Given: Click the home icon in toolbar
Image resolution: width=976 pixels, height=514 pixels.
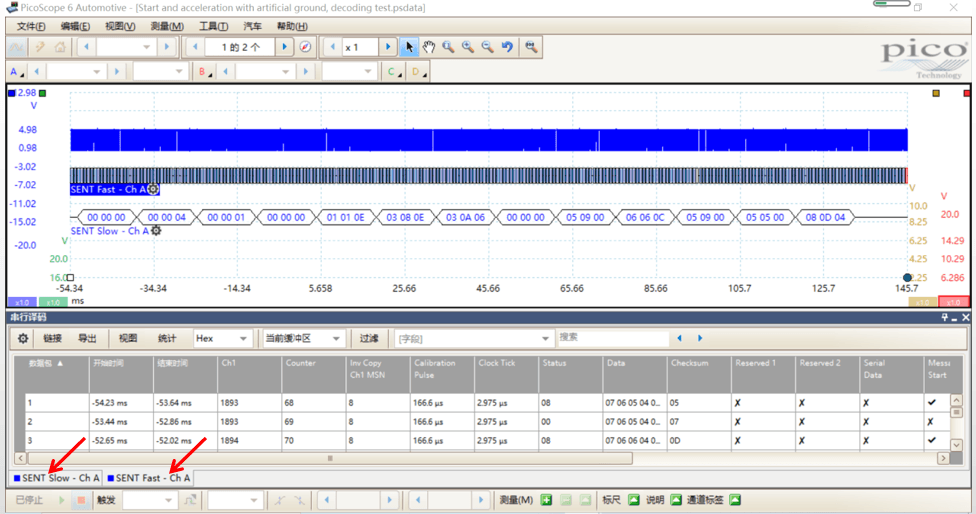Looking at the screenshot, I should pyautogui.click(x=60, y=47).
